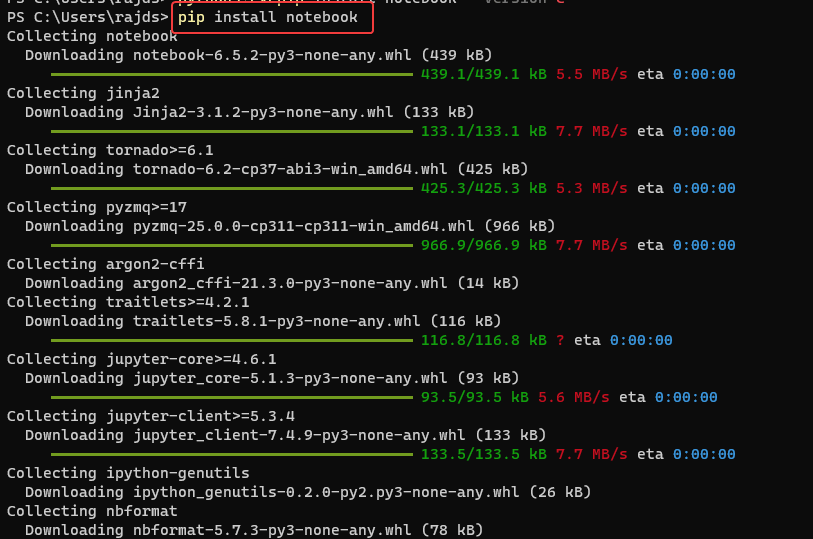Select 'Downloading tornado-6.2-cp37-abi3-win_amd64.whl' line
The height and width of the screenshot is (539, 813).
point(276,169)
